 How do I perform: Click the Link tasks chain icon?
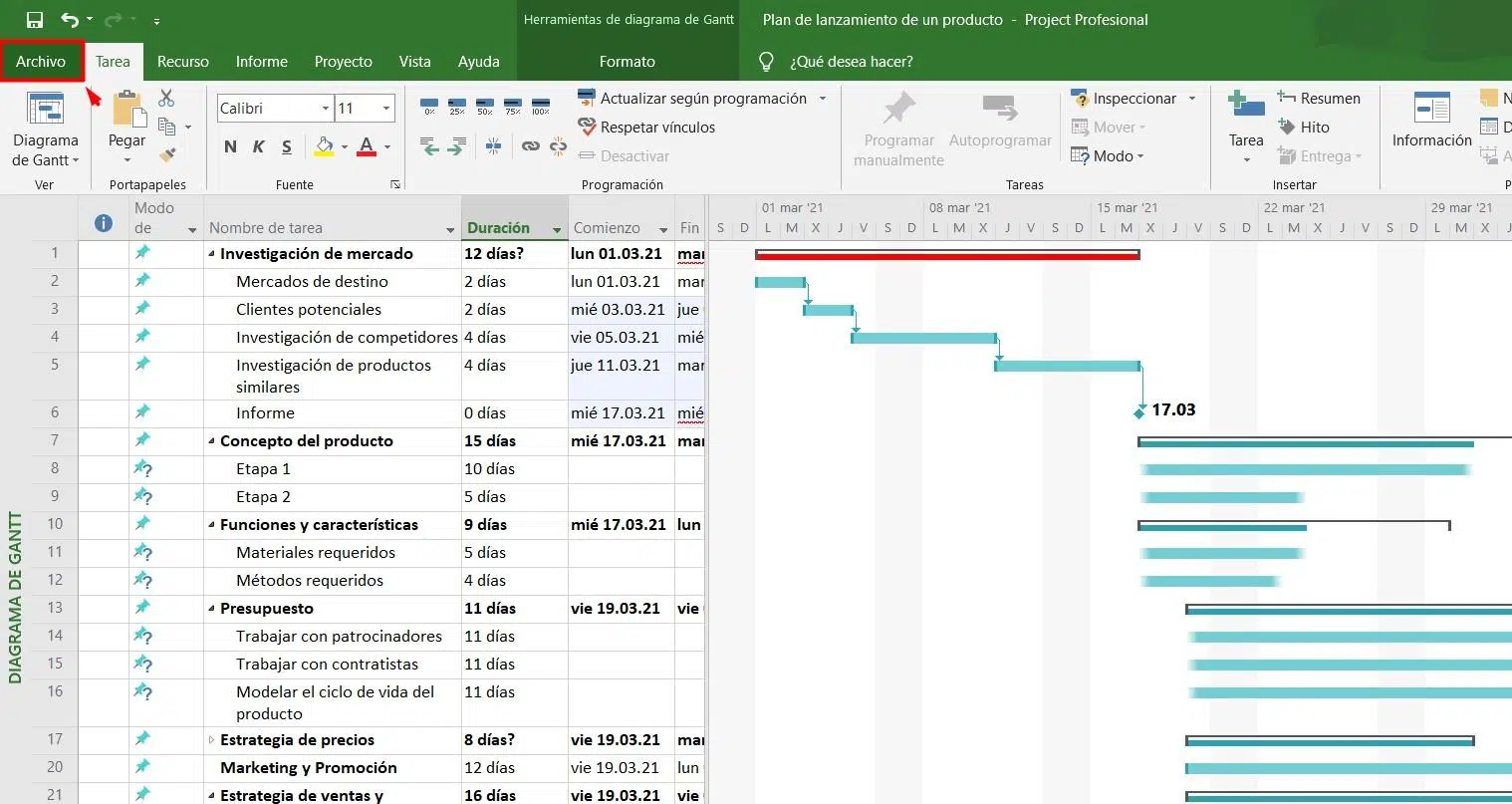[x=531, y=146]
